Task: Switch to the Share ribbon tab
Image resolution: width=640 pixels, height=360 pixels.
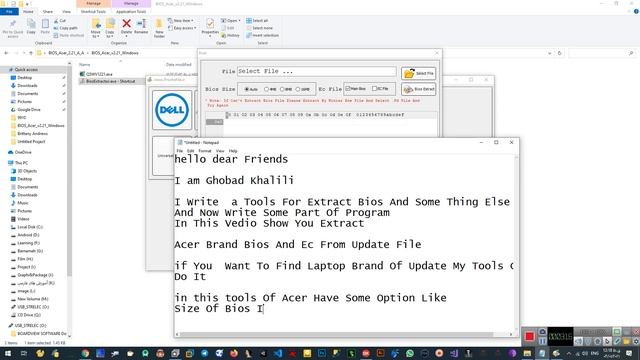Action: click(48, 12)
